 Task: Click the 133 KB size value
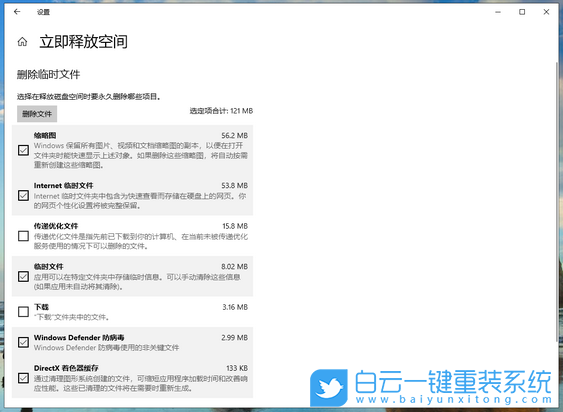click(237, 368)
